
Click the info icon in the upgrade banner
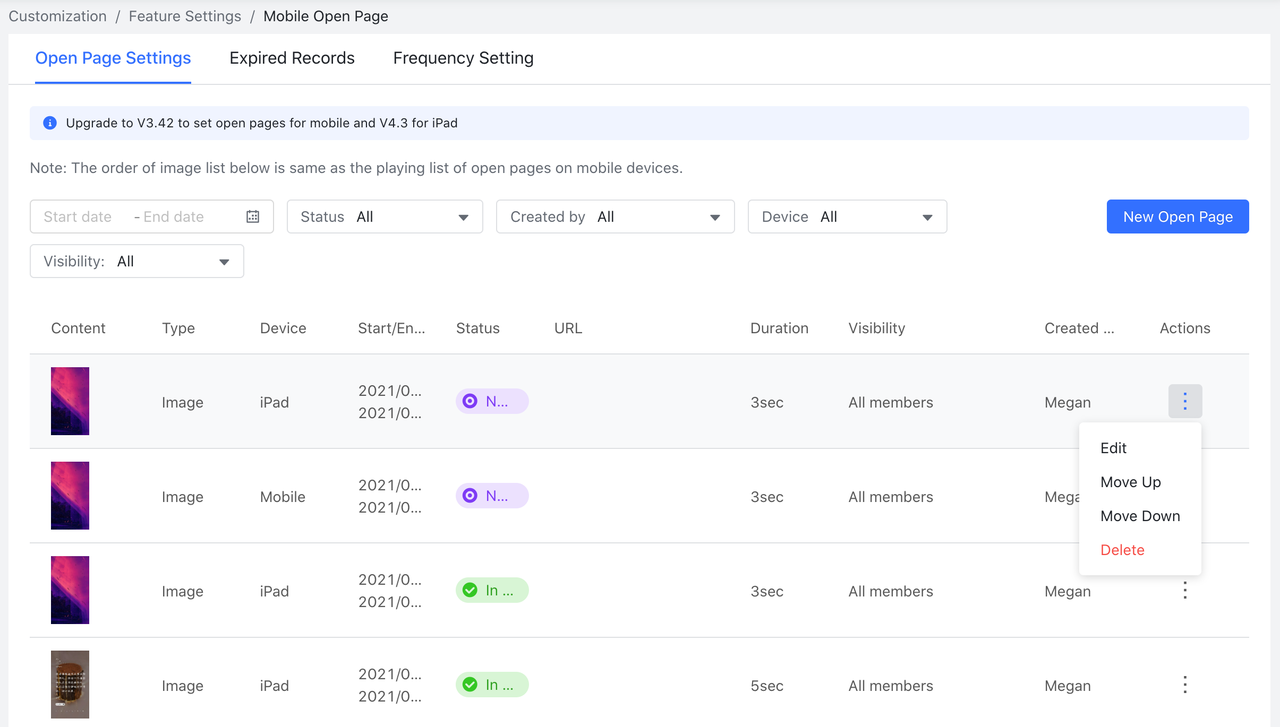(49, 122)
